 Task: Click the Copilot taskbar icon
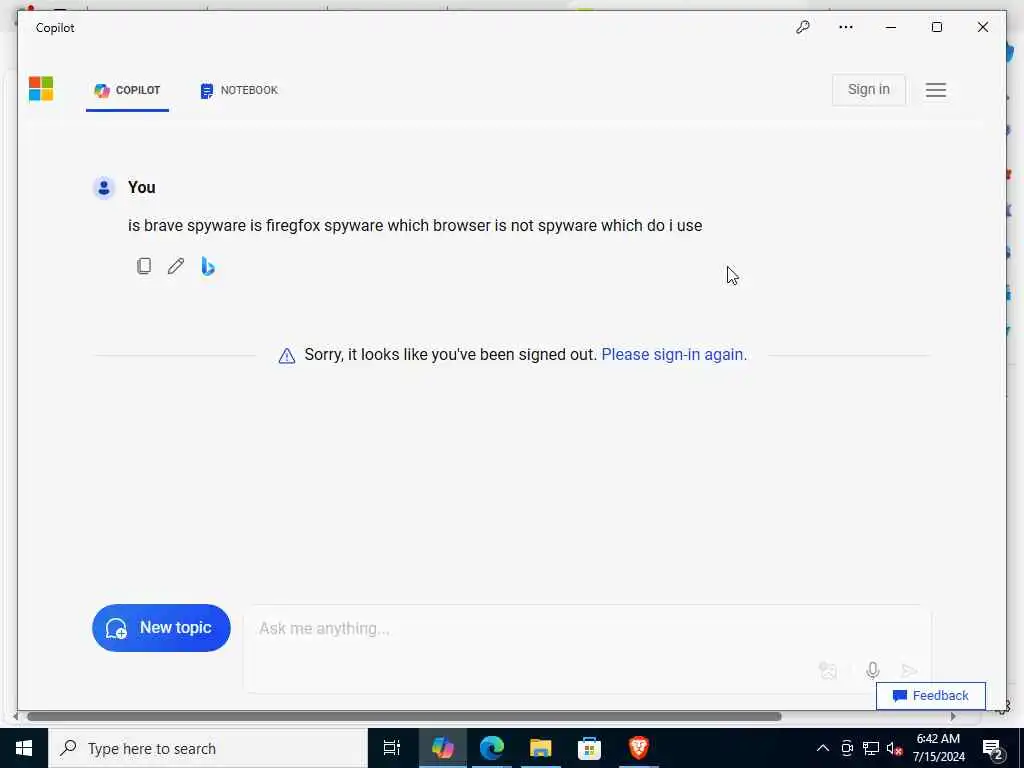pyautogui.click(x=443, y=748)
